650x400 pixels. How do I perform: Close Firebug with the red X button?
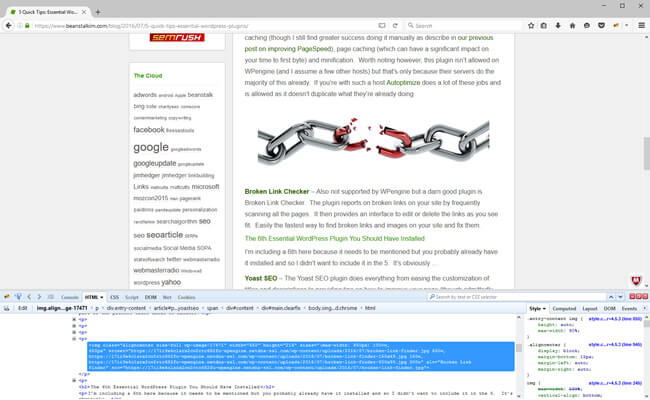(x=645, y=296)
